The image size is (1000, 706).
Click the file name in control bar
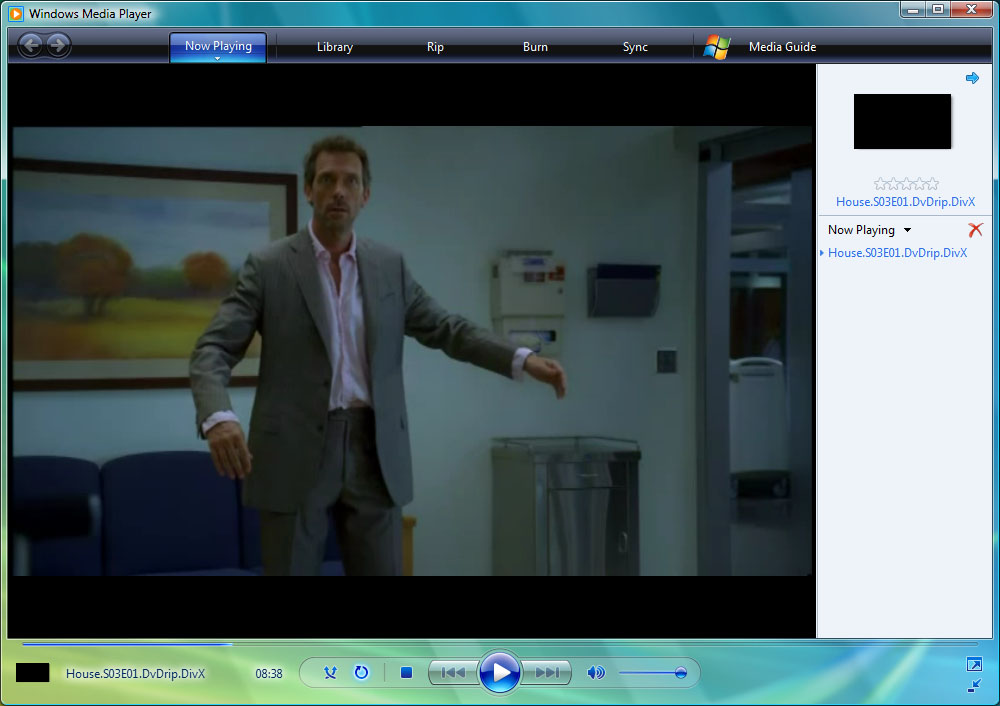click(135, 673)
